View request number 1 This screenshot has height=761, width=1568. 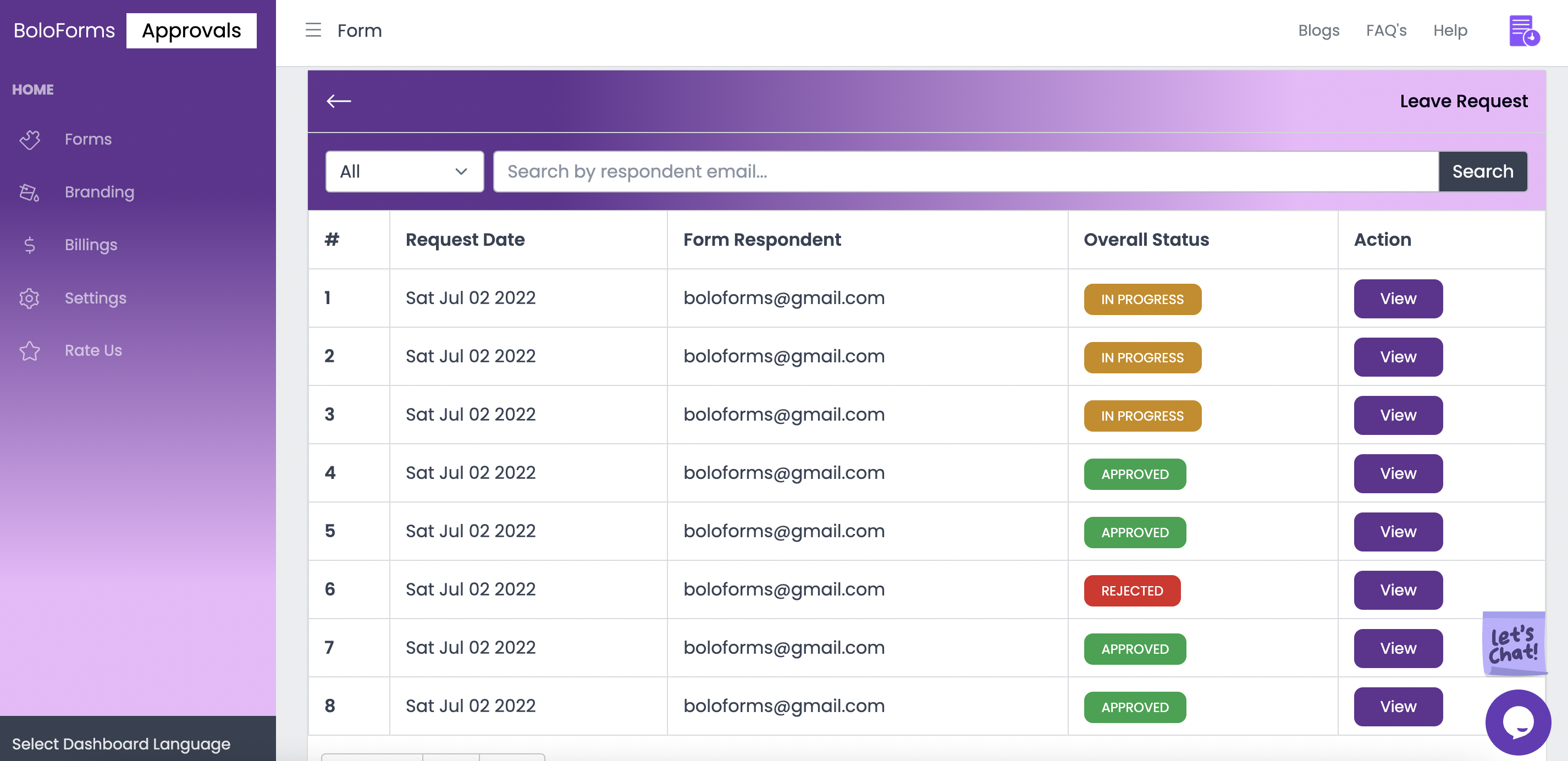click(x=1398, y=299)
